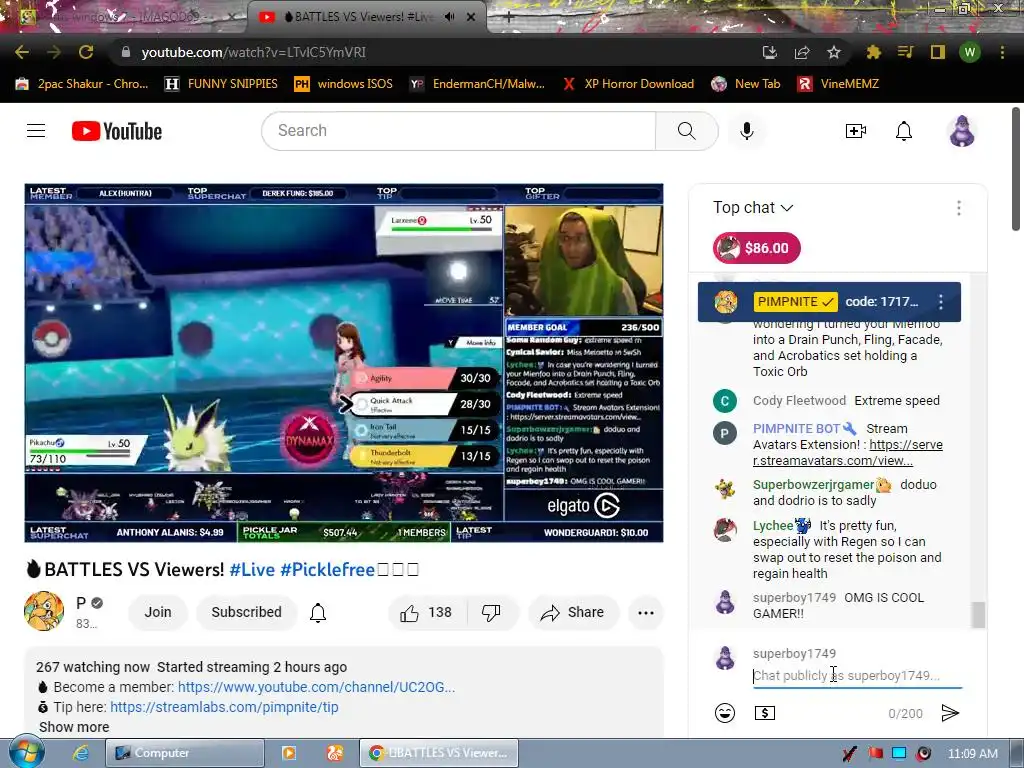Go to YouTube home via logo
The image size is (1024, 768).
click(117, 131)
